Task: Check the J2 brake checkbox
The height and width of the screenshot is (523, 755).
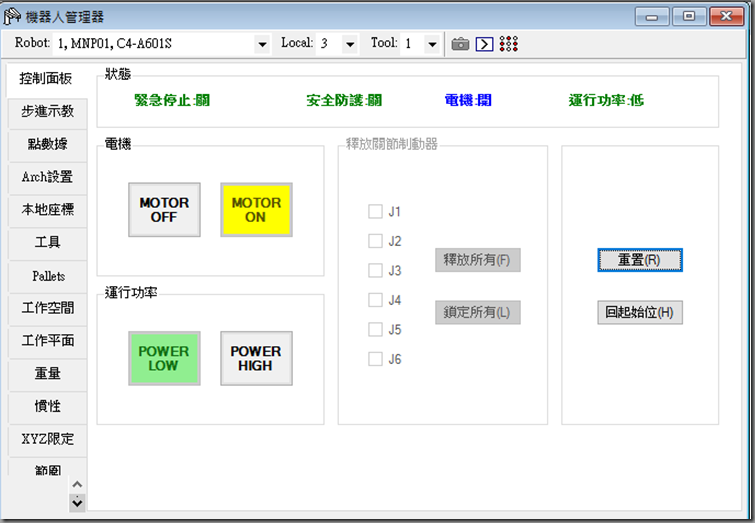Action: pyautogui.click(x=375, y=241)
